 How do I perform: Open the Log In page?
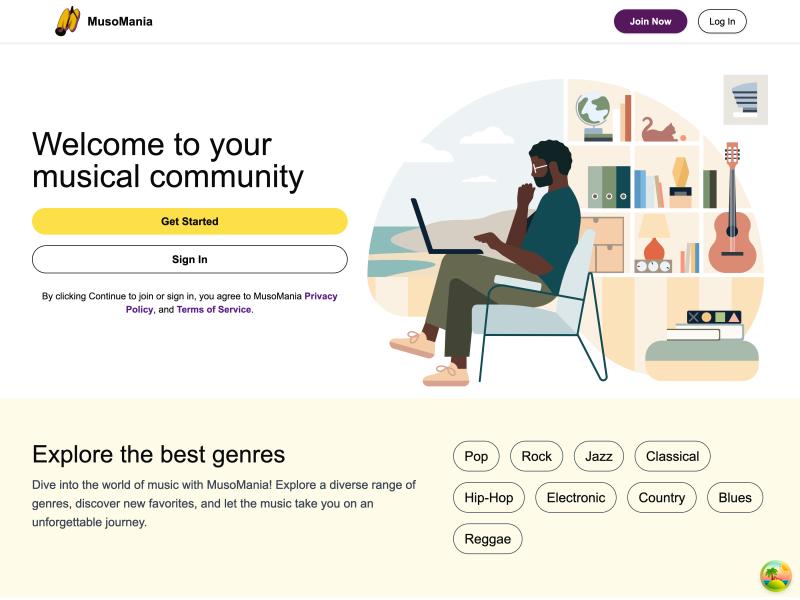coord(722,21)
